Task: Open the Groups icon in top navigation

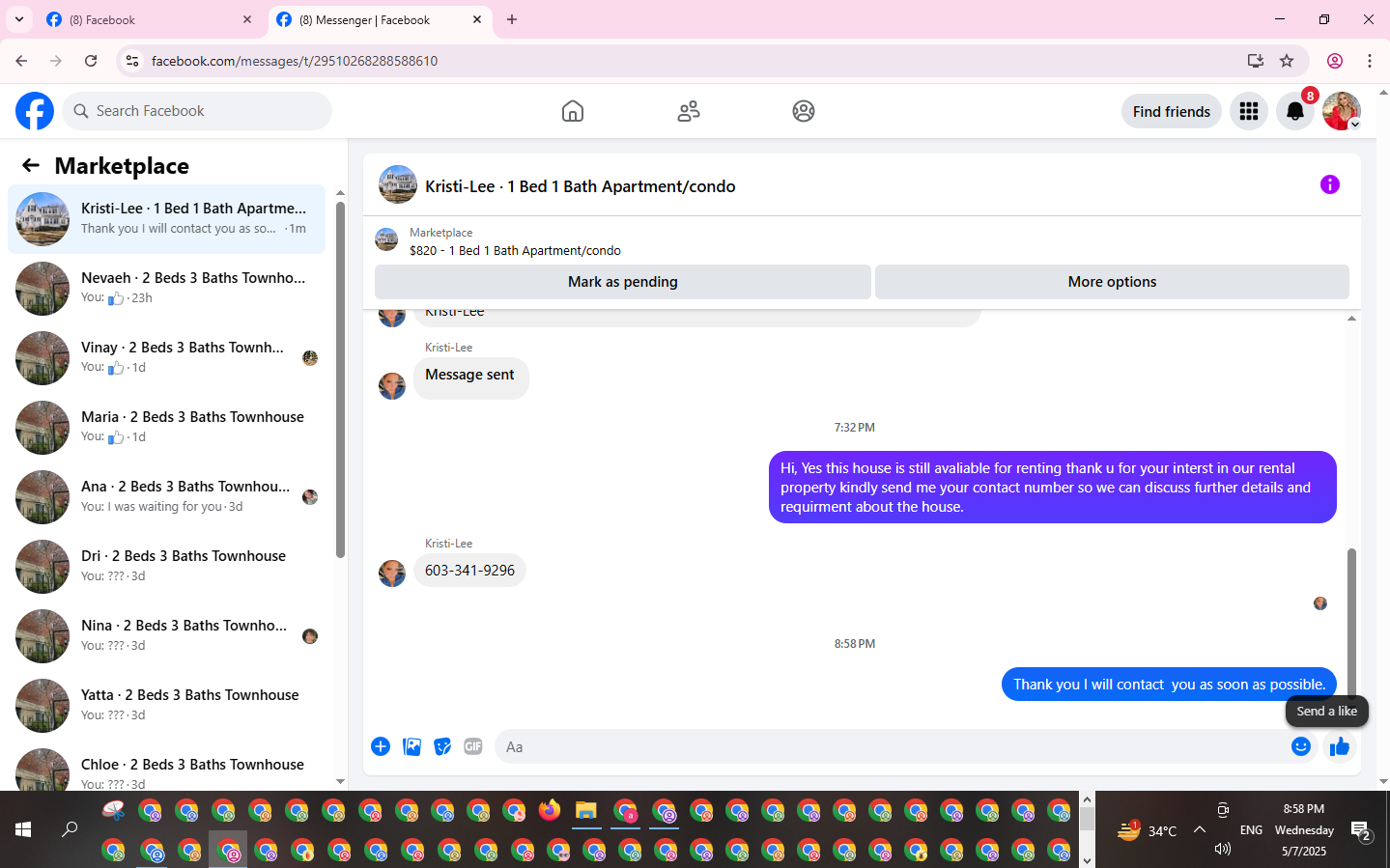Action: coord(804,111)
